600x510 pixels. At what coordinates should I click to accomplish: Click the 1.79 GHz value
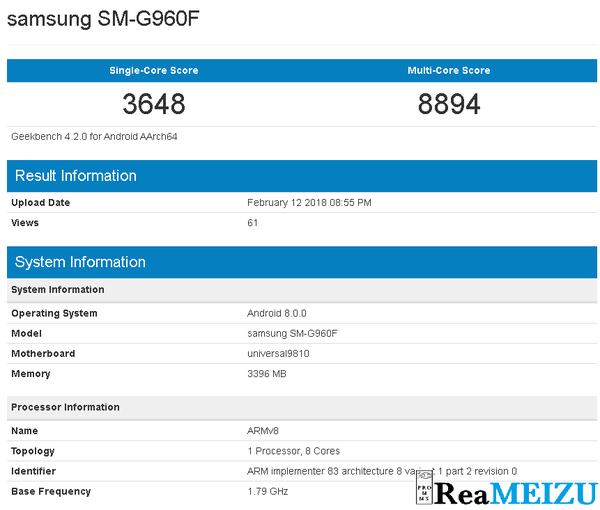point(268,491)
